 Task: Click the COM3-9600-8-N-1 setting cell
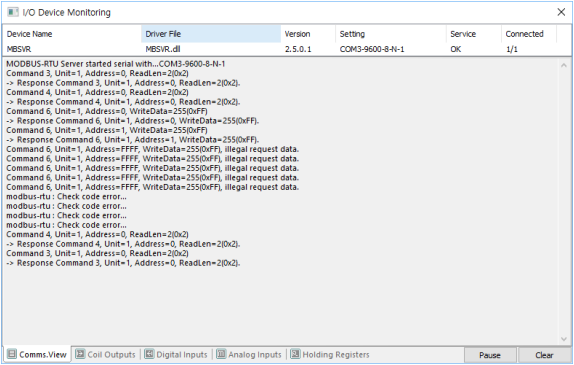click(372, 49)
